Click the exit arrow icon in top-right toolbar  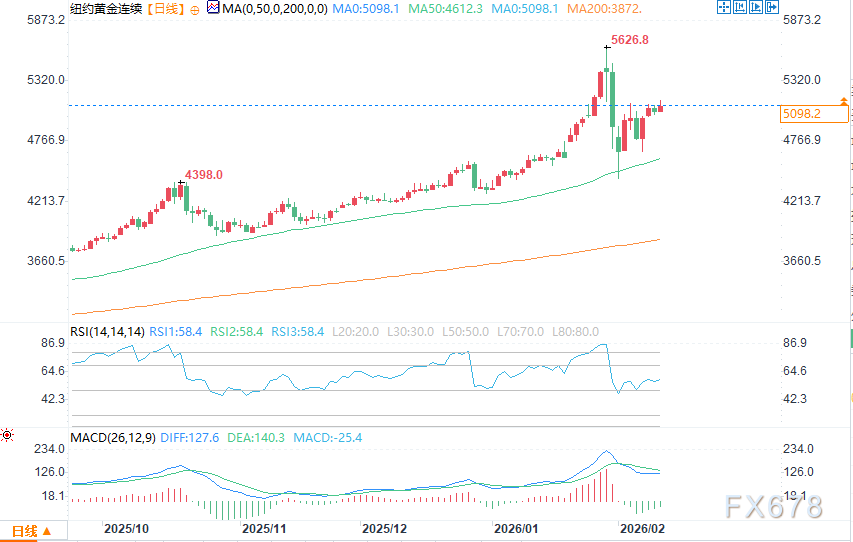pos(773,9)
